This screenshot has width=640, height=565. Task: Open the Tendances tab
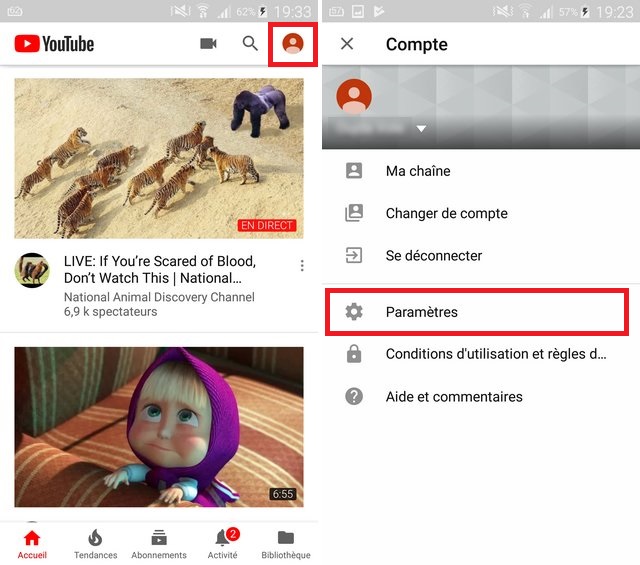(x=95, y=544)
